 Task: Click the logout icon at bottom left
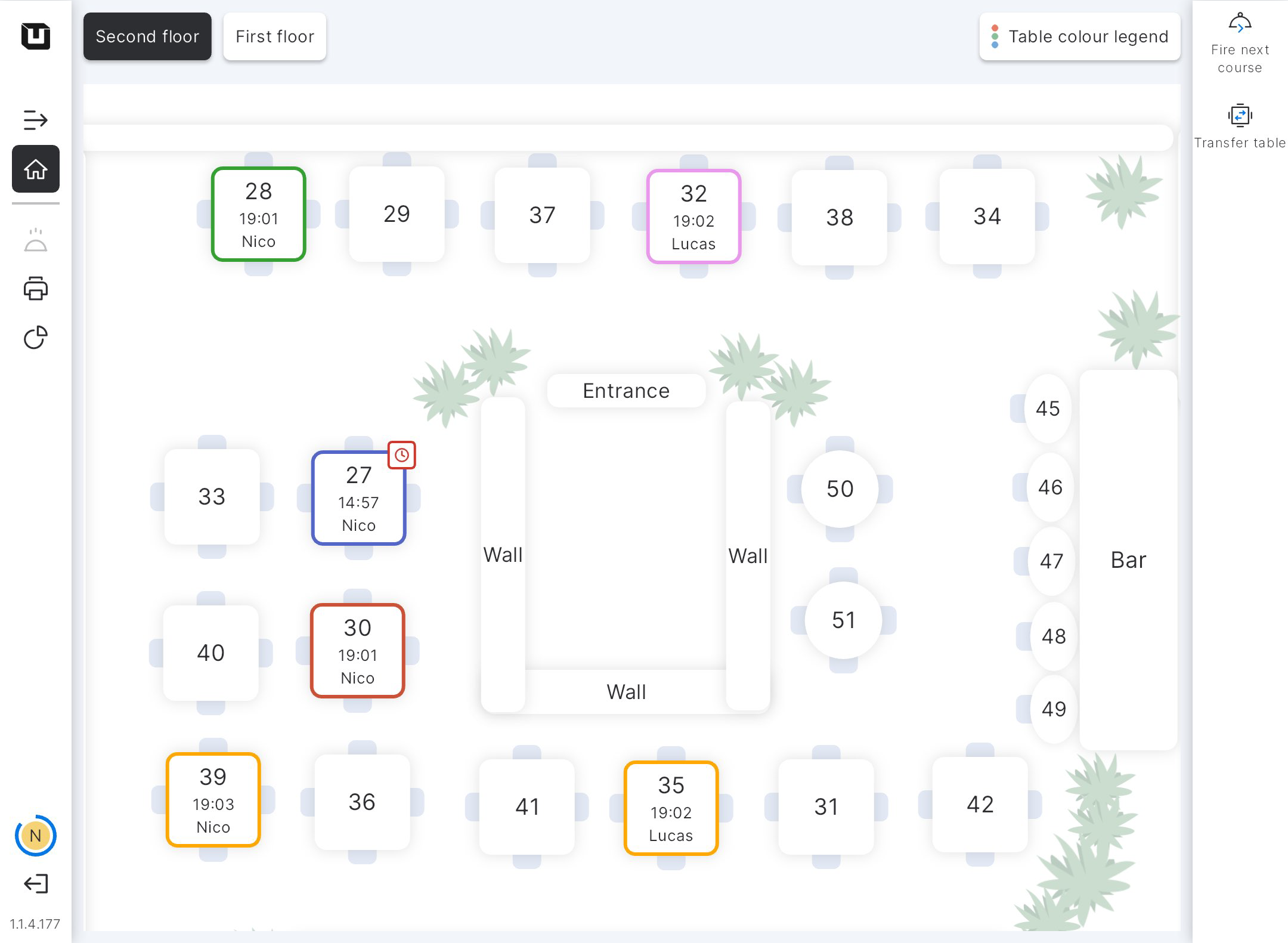36,883
